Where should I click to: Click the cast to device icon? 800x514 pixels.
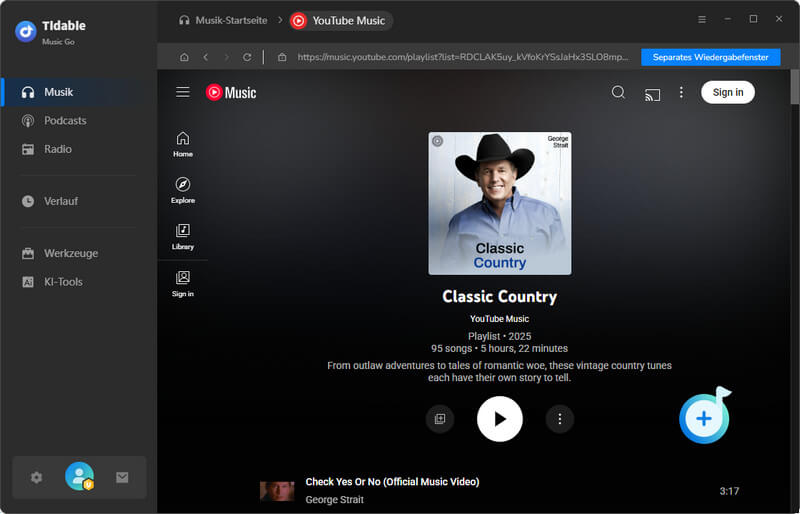tap(652, 94)
